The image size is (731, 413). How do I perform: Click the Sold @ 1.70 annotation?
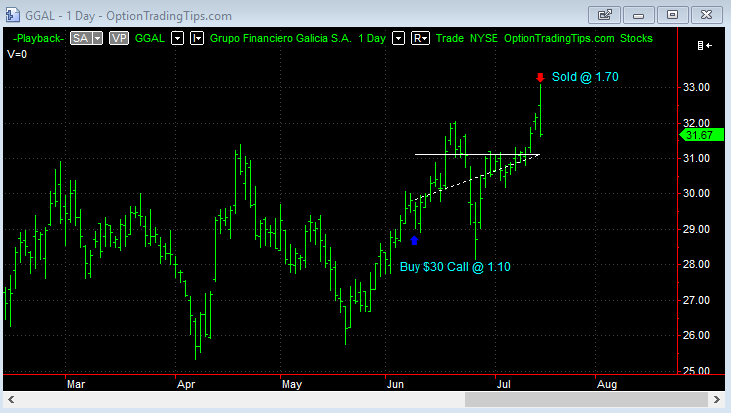tap(585, 76)
